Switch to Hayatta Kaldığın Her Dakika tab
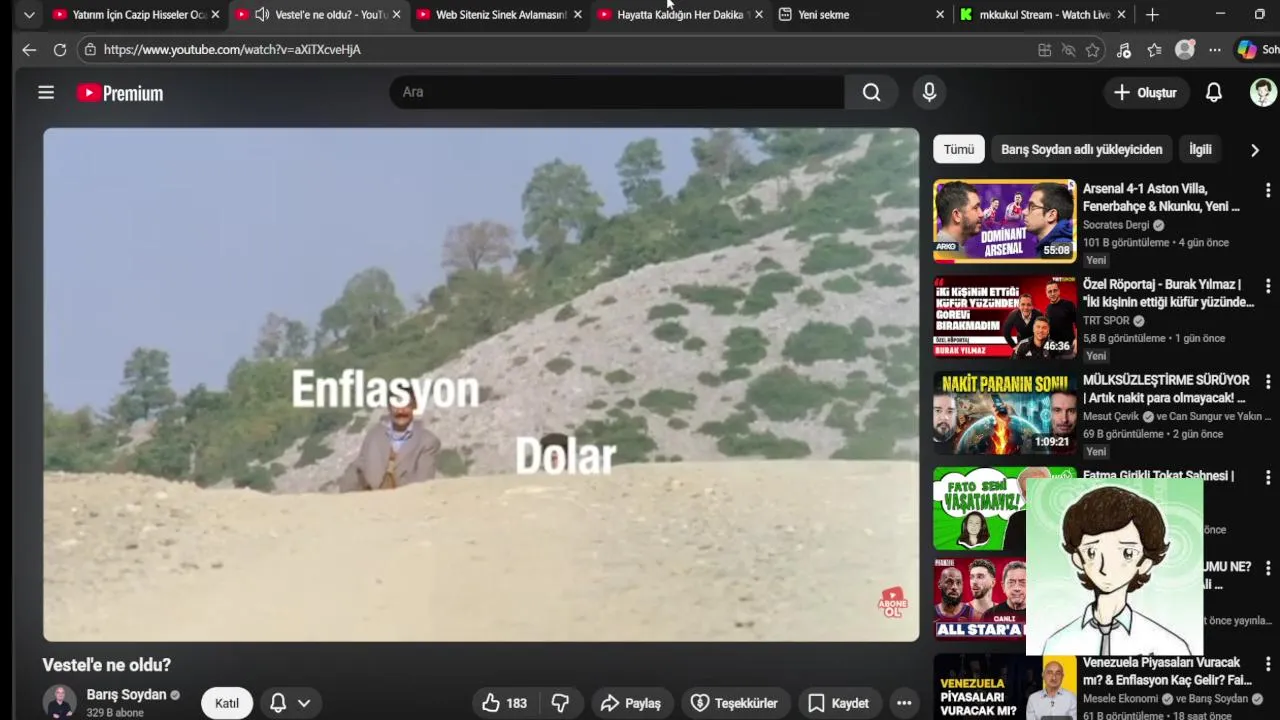 682,15
